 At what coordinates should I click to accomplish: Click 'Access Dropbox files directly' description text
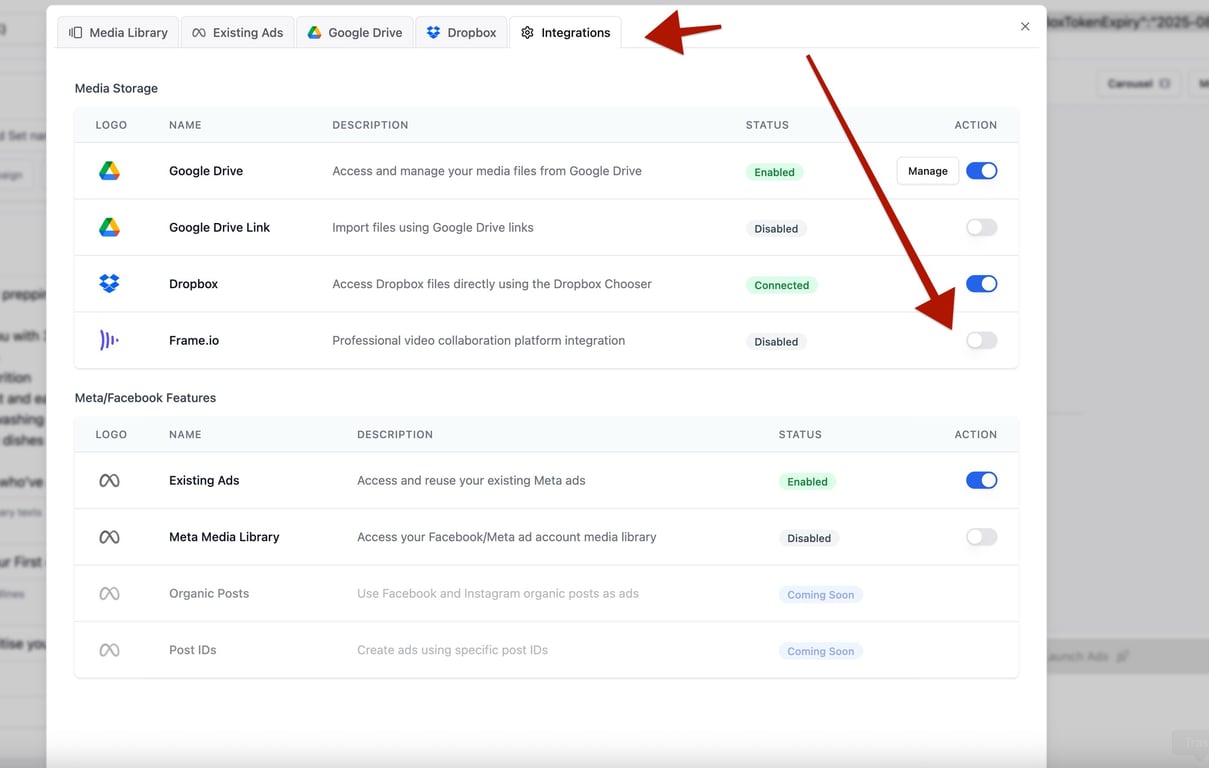[x=492, y=284]
